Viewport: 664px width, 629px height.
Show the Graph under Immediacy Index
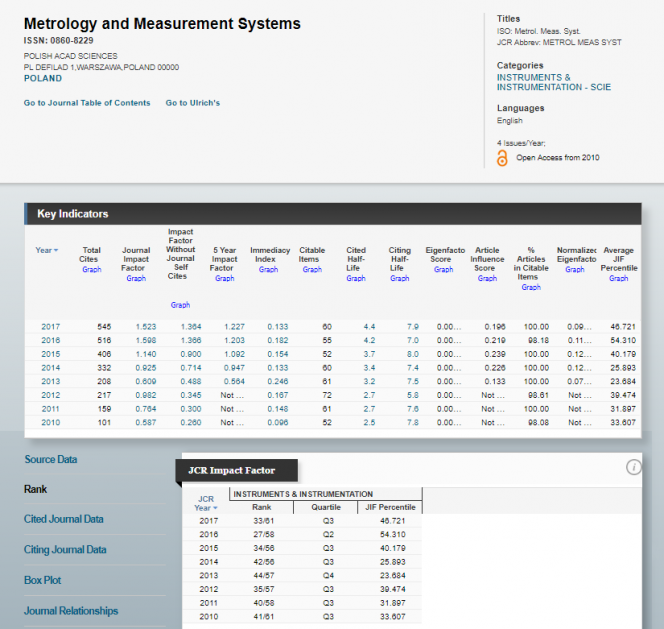[268, 269]
